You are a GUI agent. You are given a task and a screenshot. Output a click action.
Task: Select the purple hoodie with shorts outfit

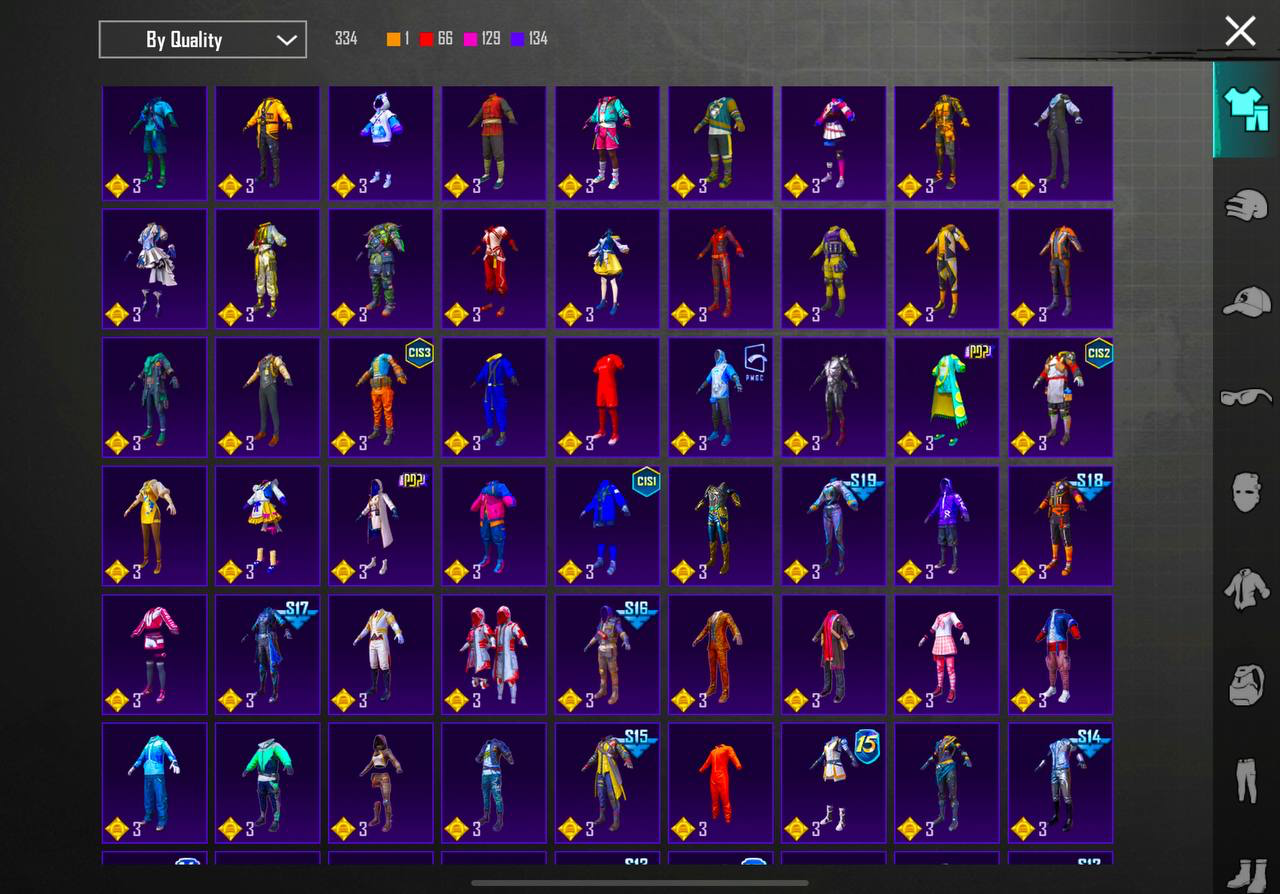[947, 525]
